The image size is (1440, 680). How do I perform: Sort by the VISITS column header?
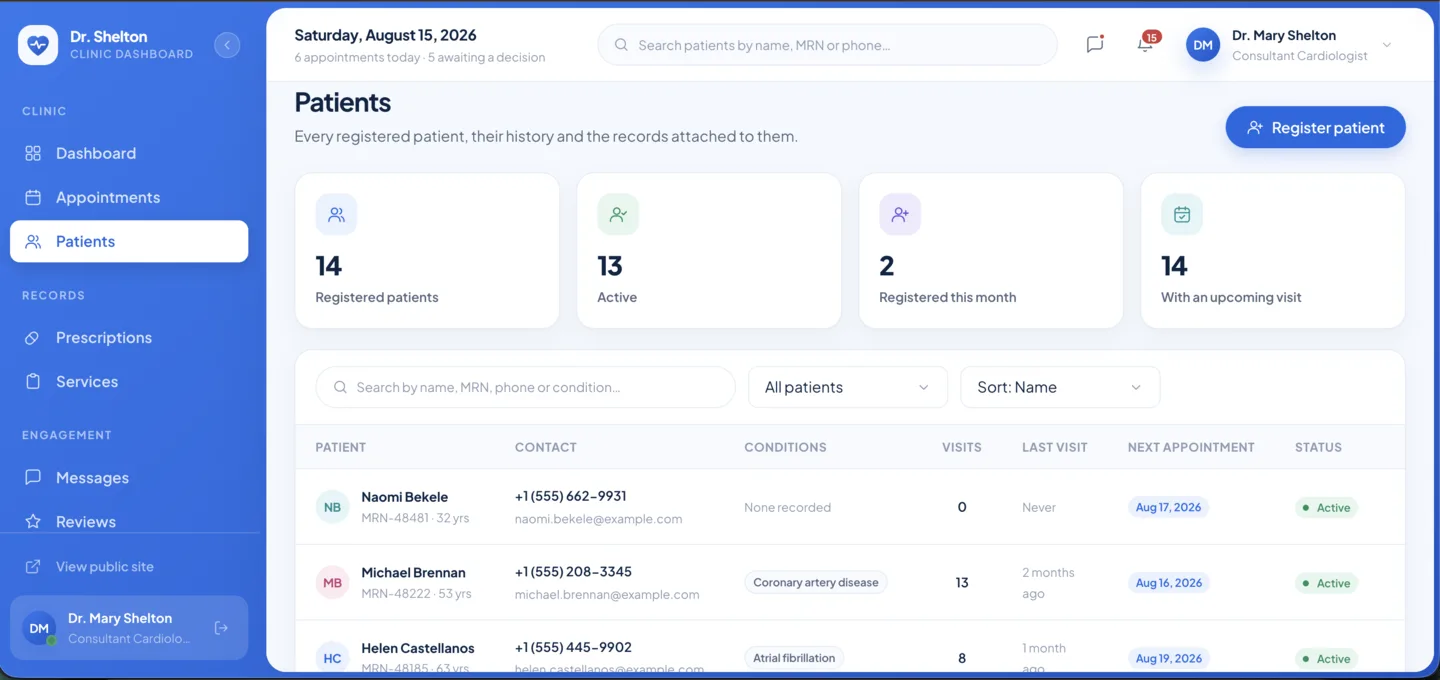961,447
